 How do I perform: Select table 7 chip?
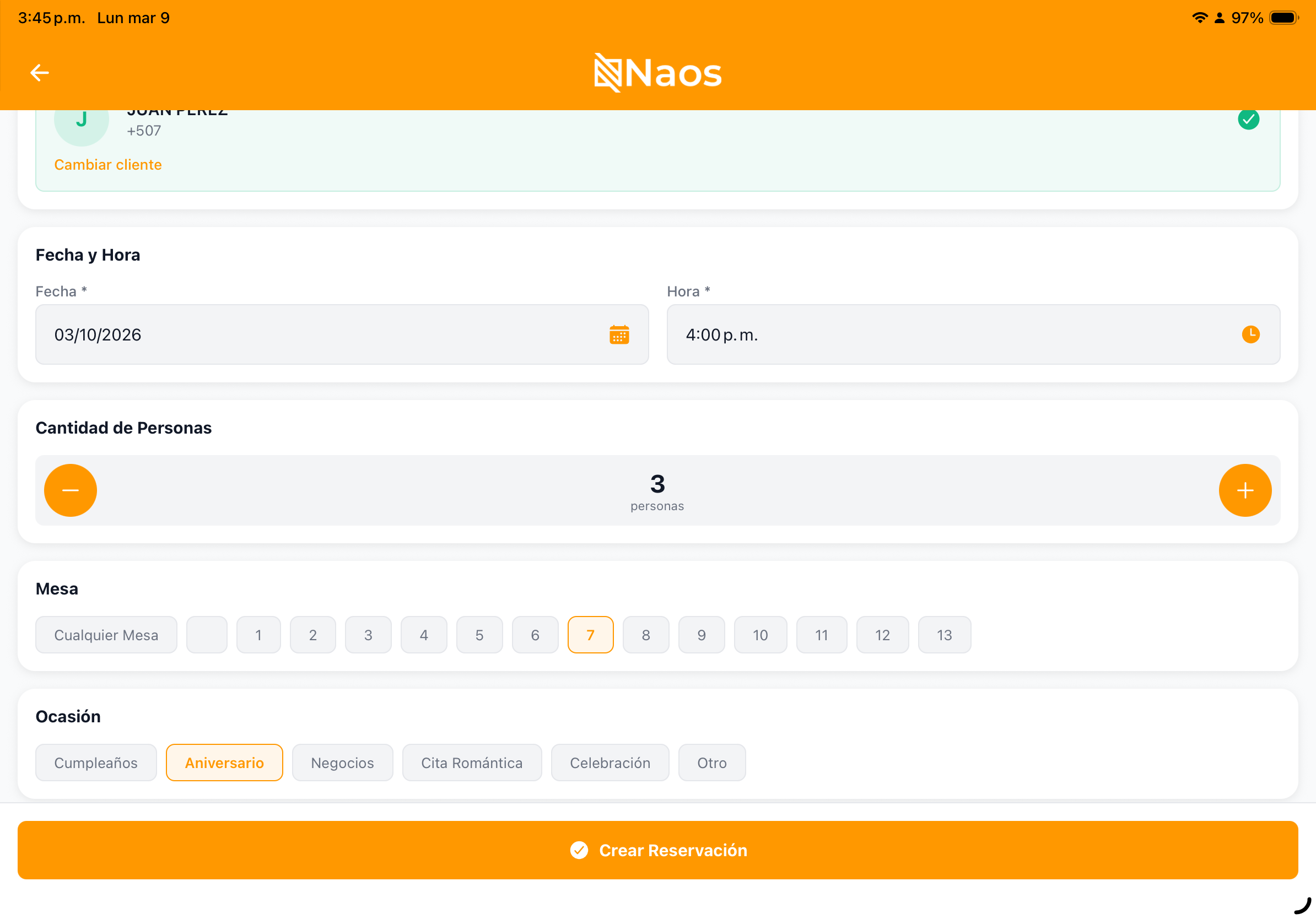[x=590, y=635]
